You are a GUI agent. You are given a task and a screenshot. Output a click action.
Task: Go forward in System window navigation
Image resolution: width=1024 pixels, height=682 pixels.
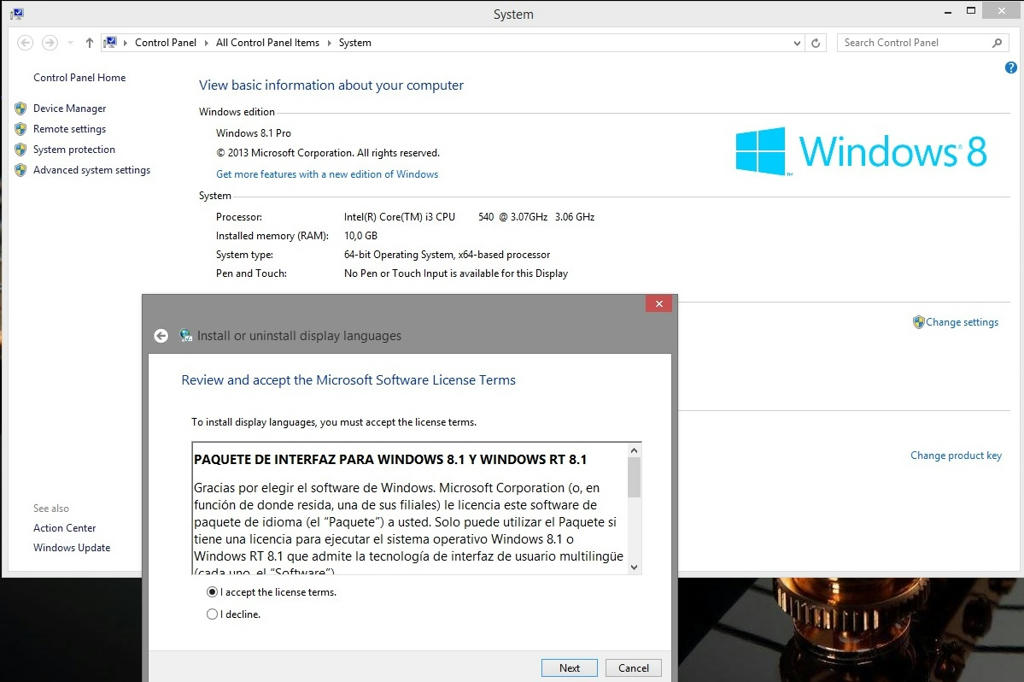50,43
